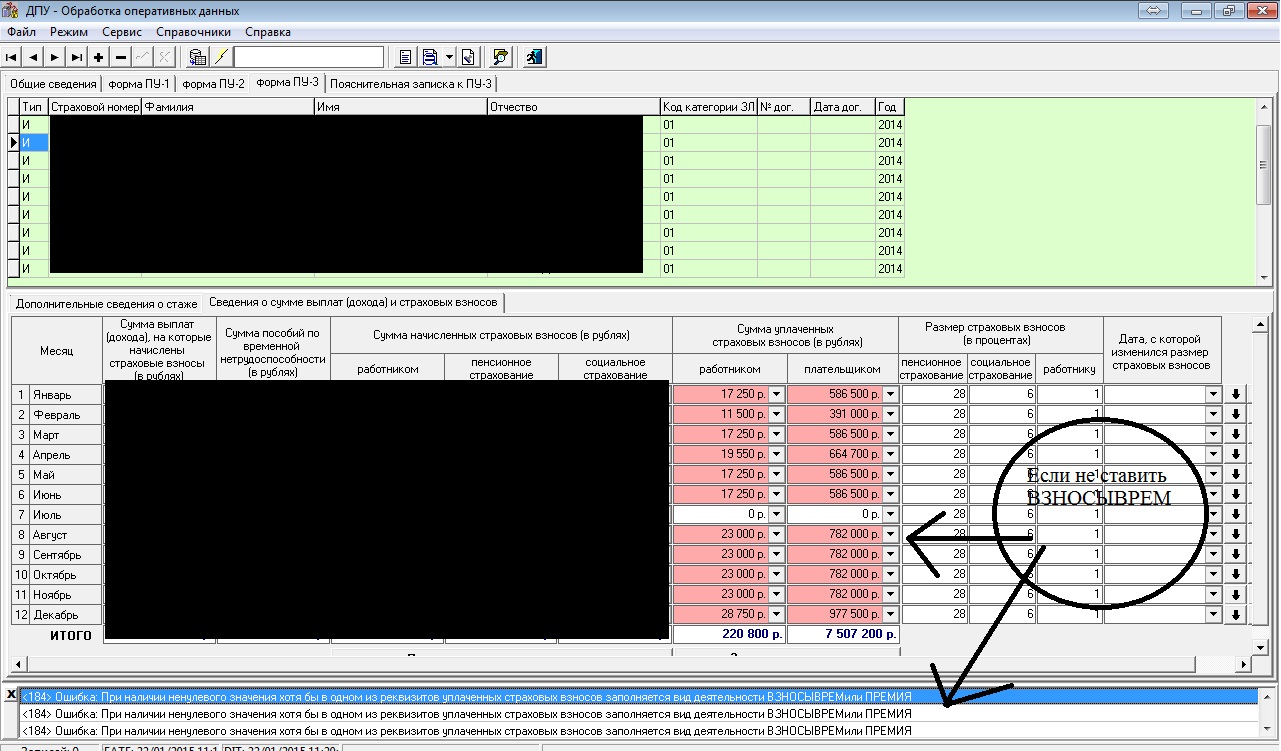Delete the record with the minus icon
1281x751 pixels.
(121, 57)
